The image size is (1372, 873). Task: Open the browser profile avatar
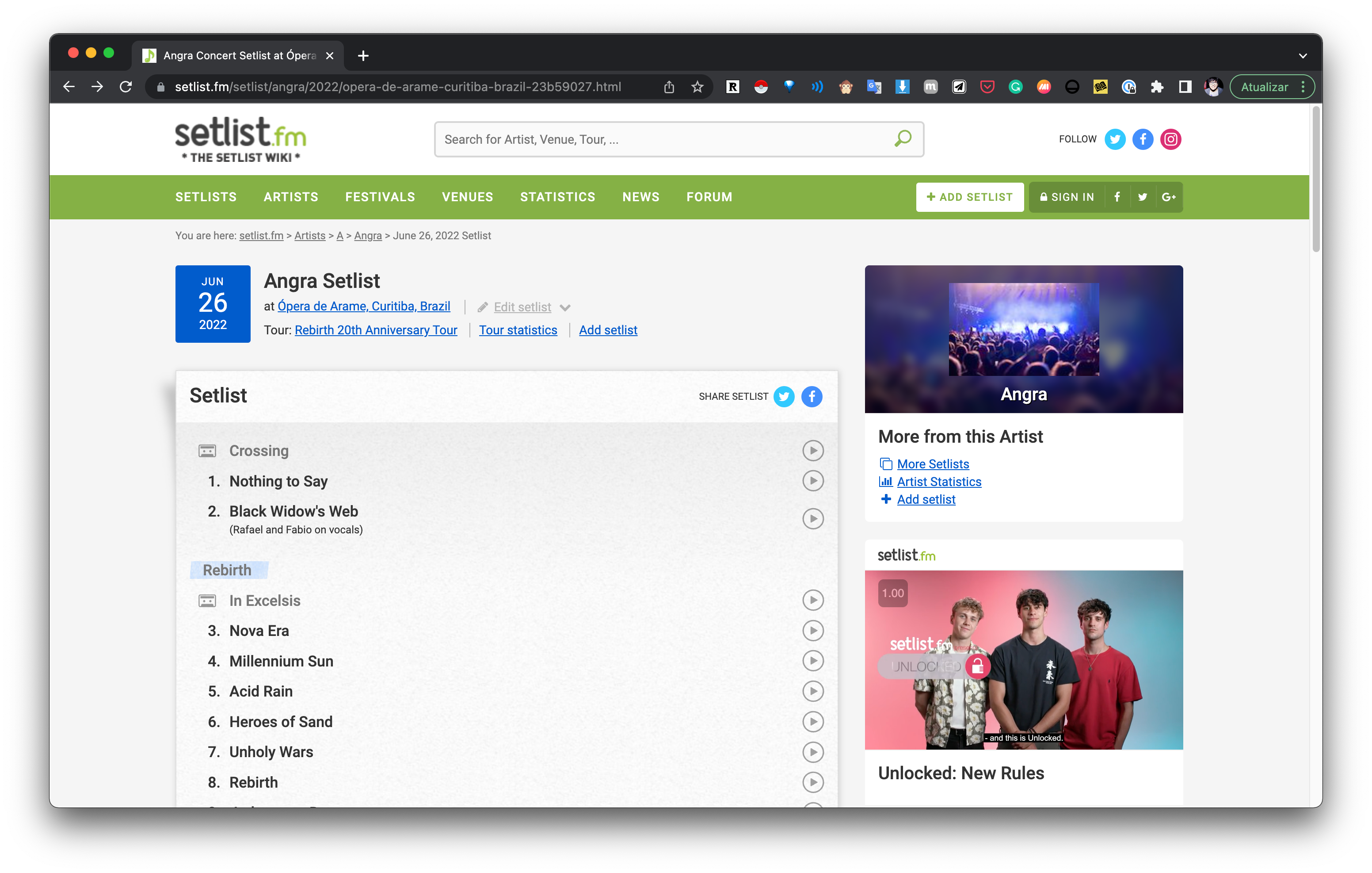pyautogui.click(x=1213, y=87)
